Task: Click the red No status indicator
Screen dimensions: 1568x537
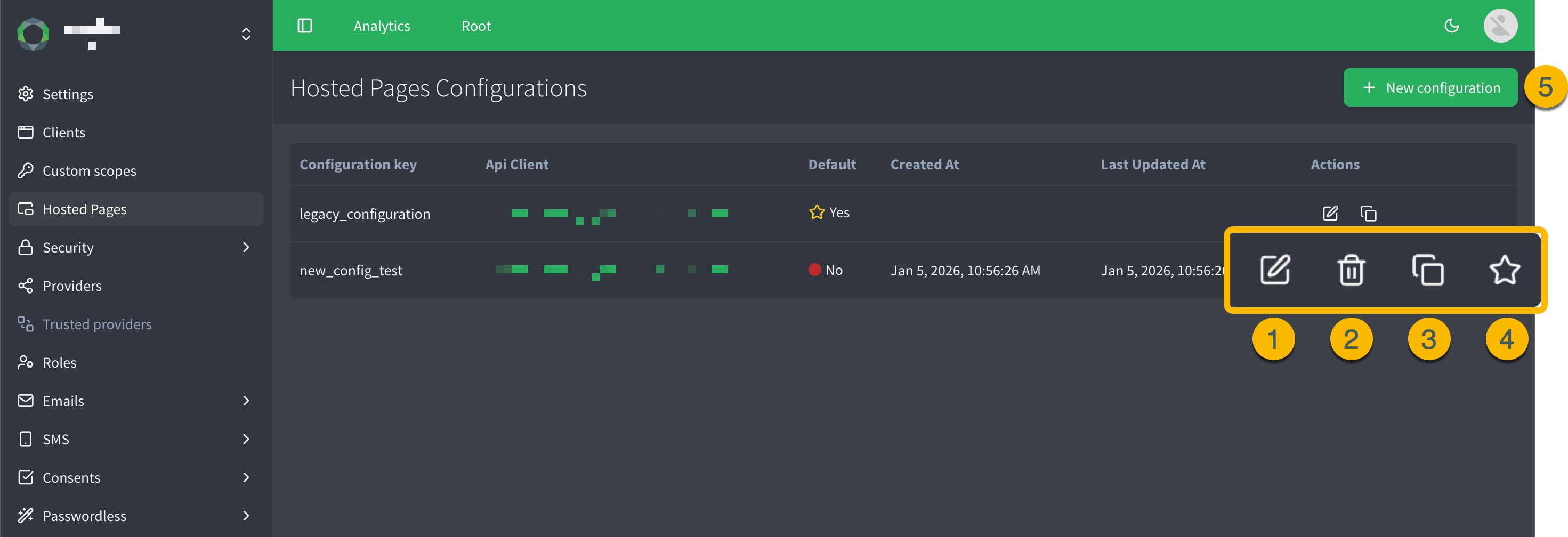Action: pos(815,270)
